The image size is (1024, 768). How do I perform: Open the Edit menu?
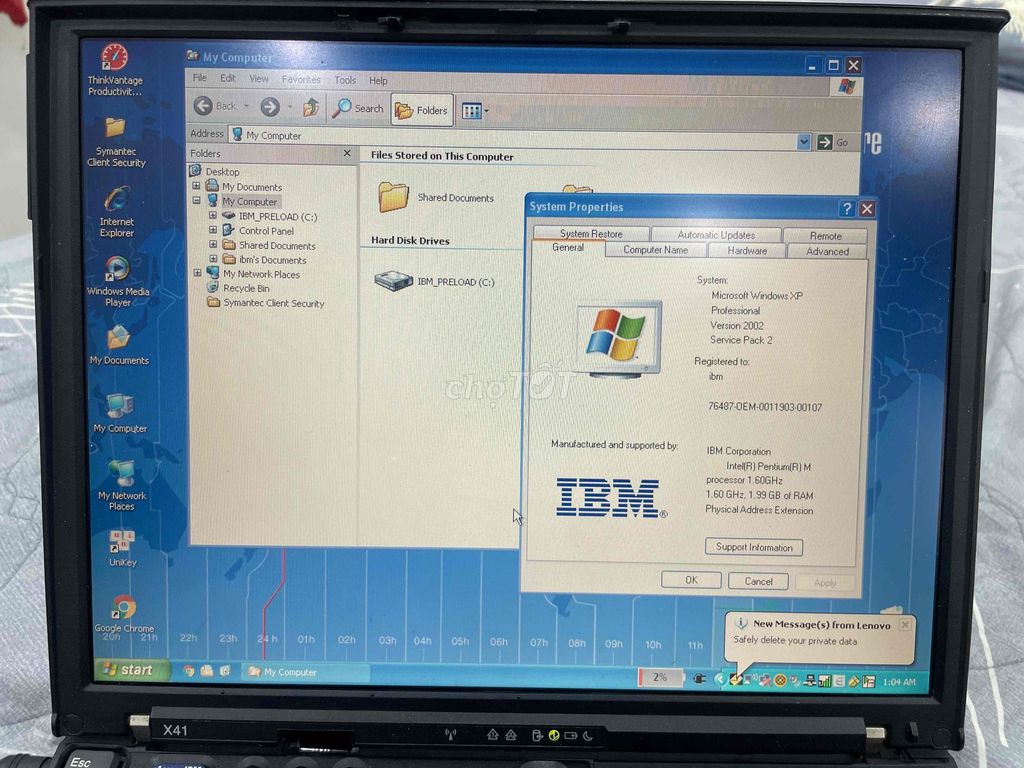pyautogui.click(x=227, y=78)
